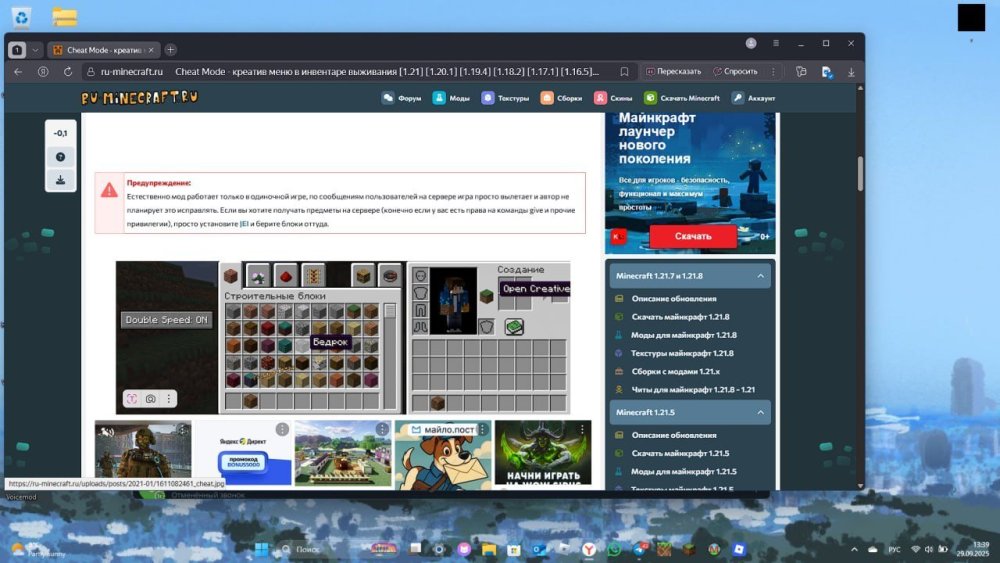The height and width of the screenshot is (563, 1000).
Task: Open the three-dot options beside Спросить
Action: click(x=774, y=71)
